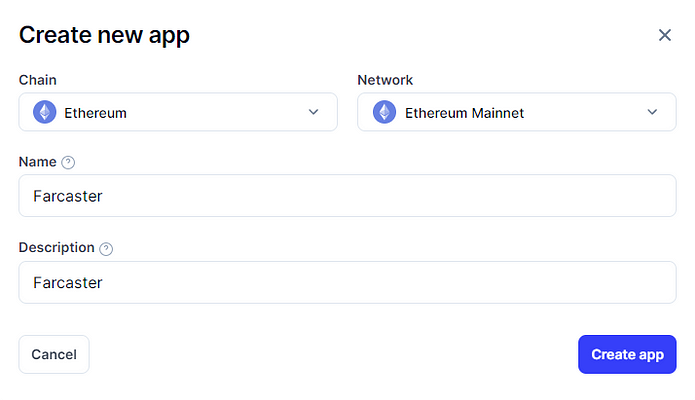This screenshot has height=400, width=695.
Task: Click the Network field label
Action: pos(385,80)
